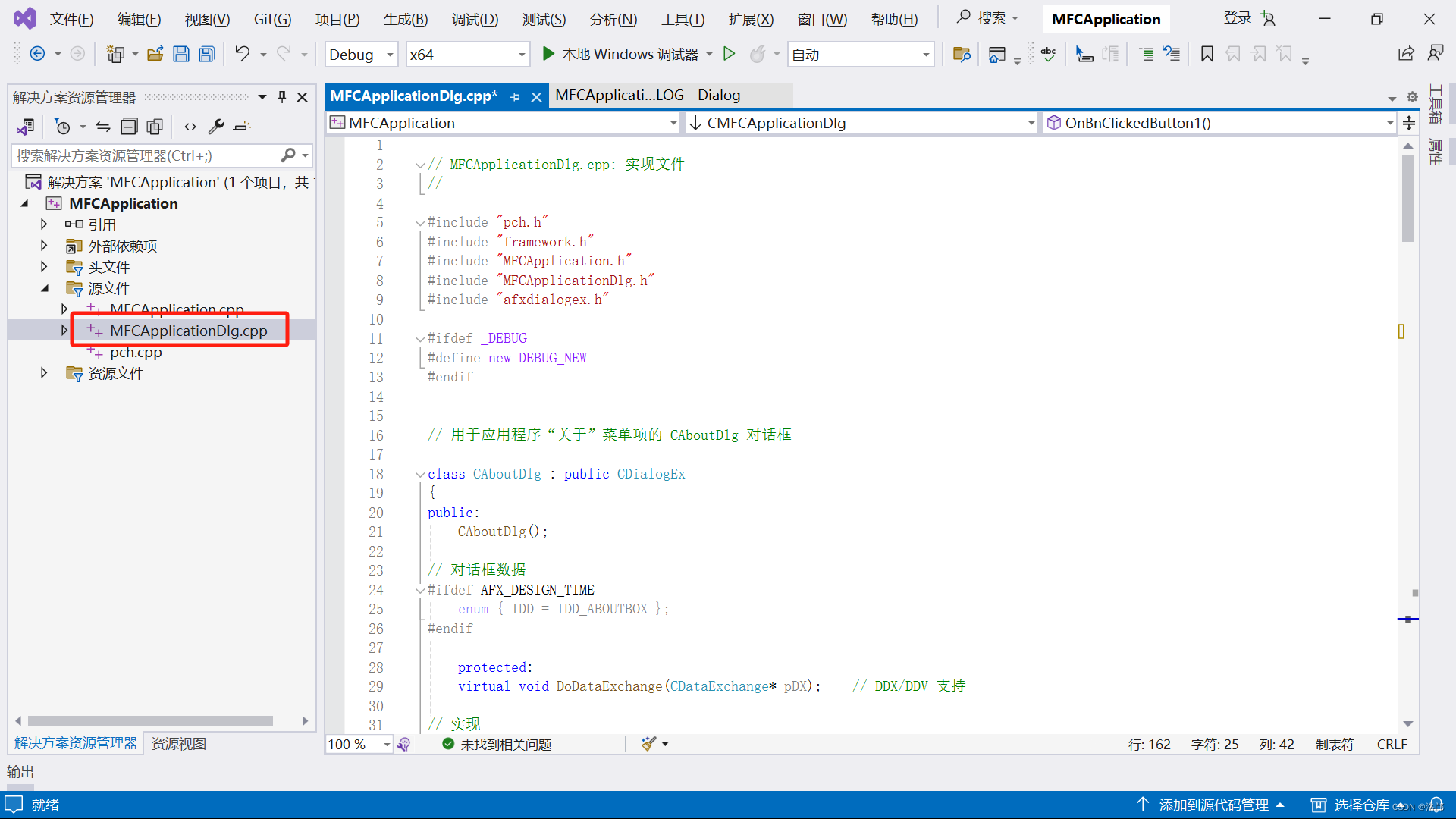The width and height of the screenshot is (1456, 819).
Task: Open the 工具(T) menu
Action: 683,19
